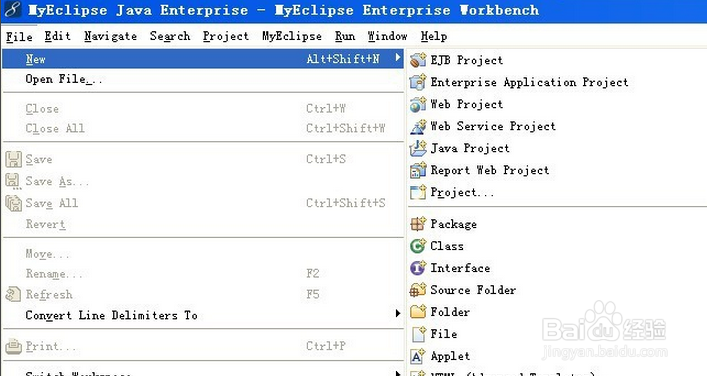
Task: Choose Move... from the File menu
Action: pyautogui.click(x=47, y=254)
